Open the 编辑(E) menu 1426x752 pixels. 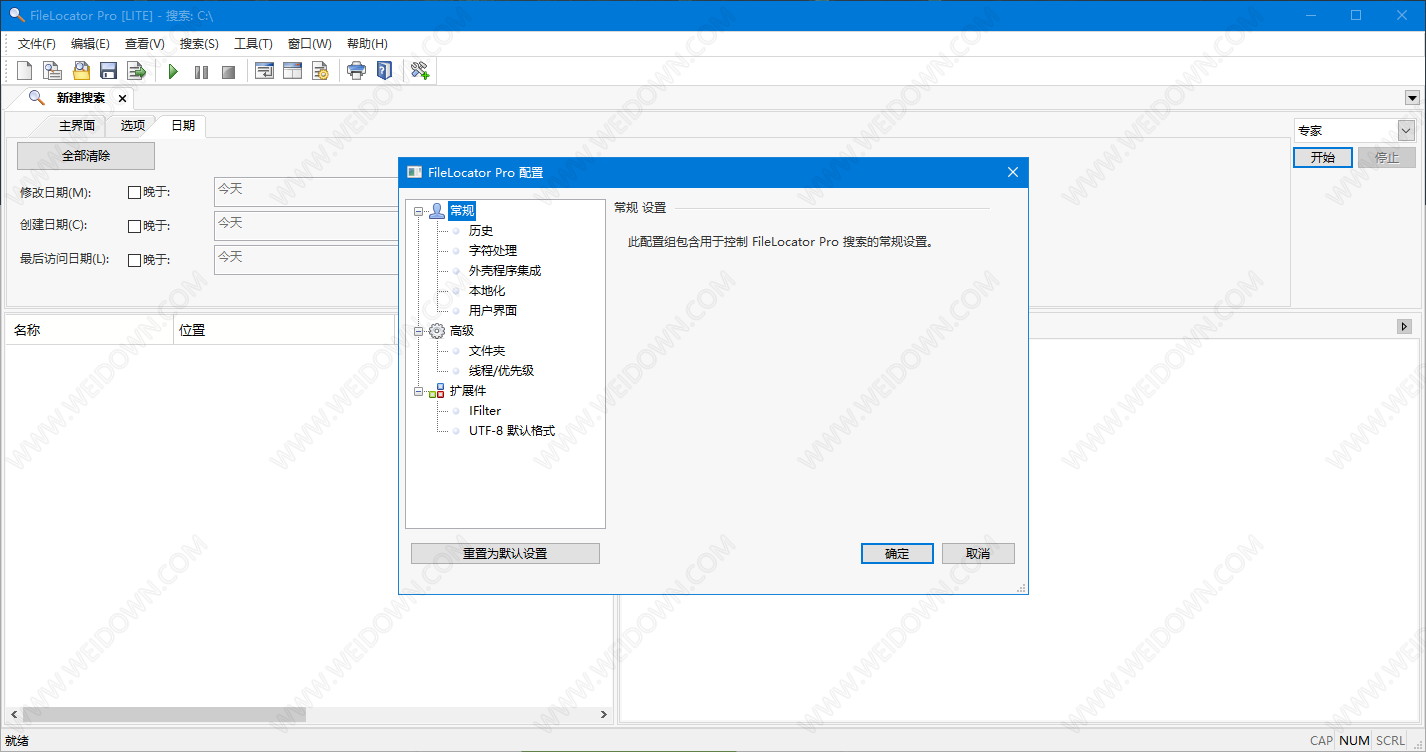(90, 44)
